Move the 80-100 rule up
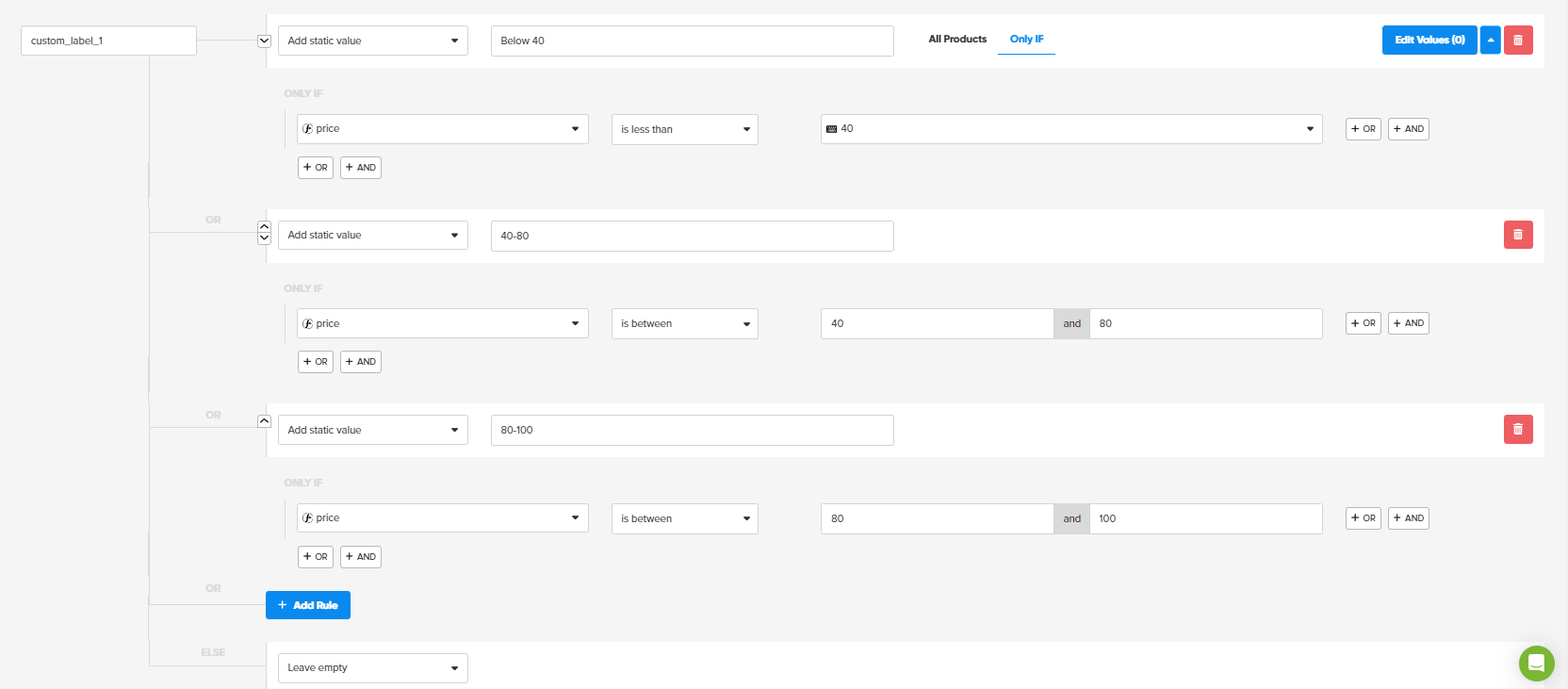The height and width of the screenshot is (689, 1568). point(264,421)
